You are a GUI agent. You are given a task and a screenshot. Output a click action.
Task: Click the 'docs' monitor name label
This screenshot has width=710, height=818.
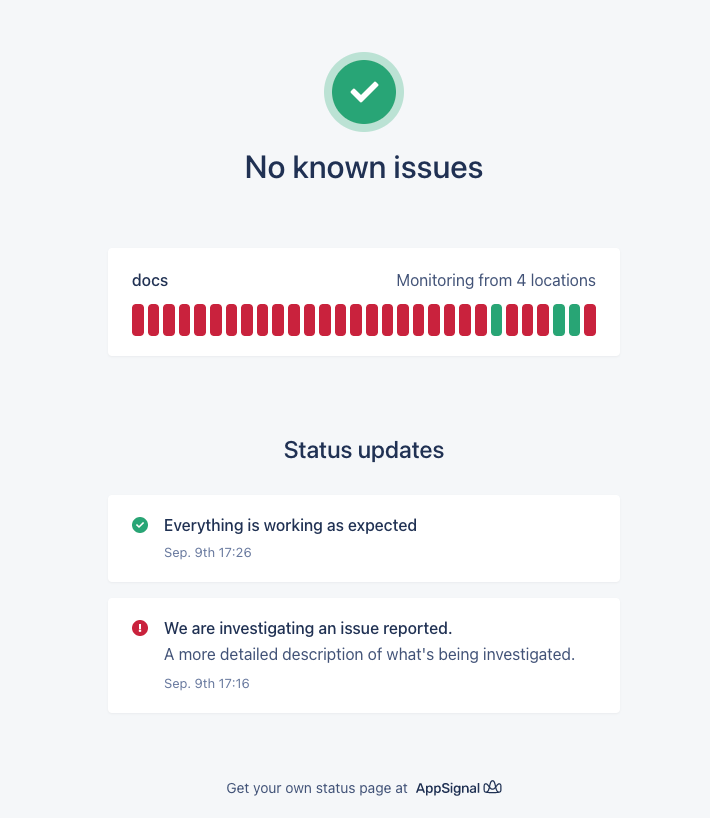pyautogui.click(x=150, y=280)
